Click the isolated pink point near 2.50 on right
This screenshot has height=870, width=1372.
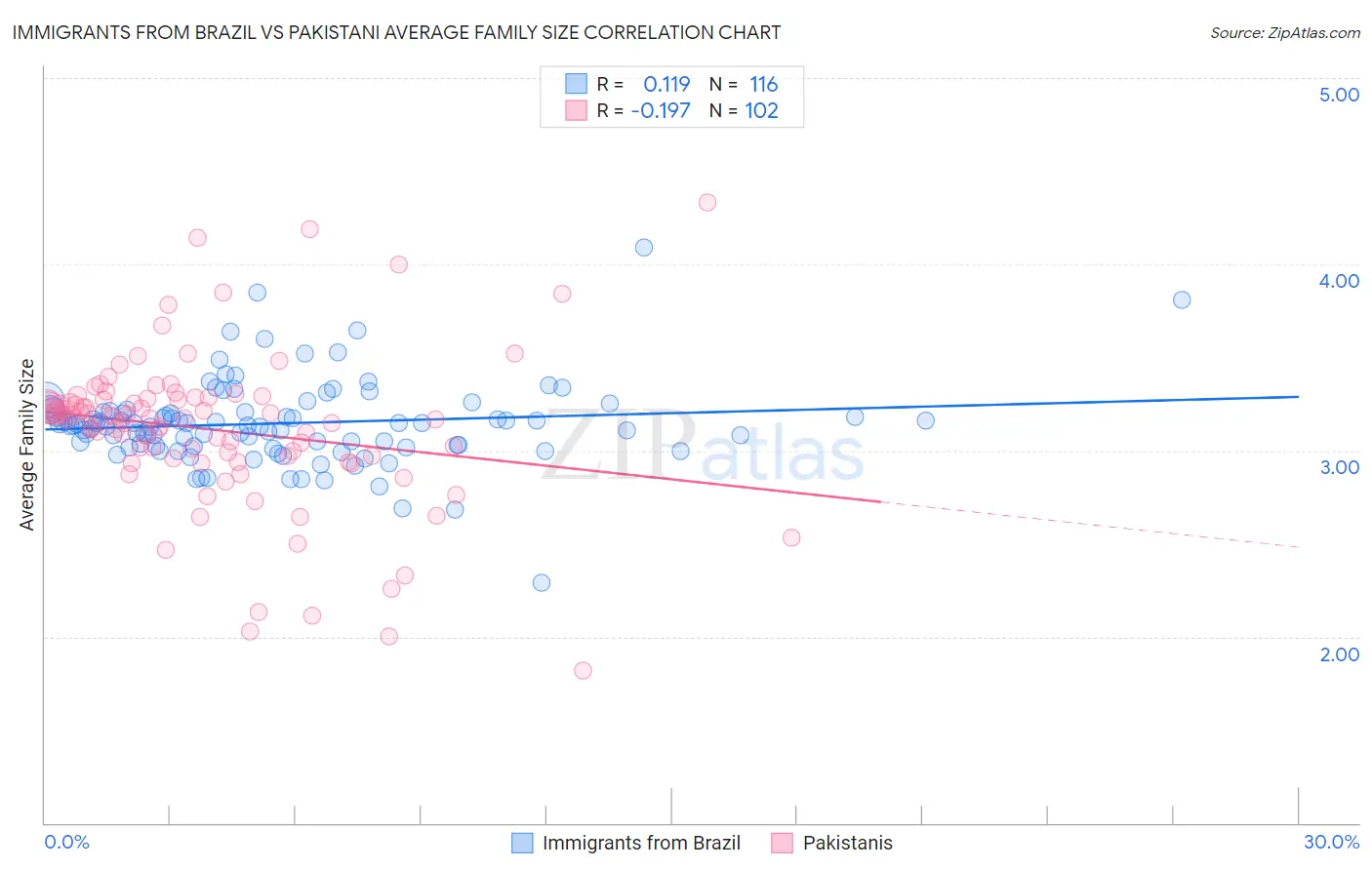791,537
